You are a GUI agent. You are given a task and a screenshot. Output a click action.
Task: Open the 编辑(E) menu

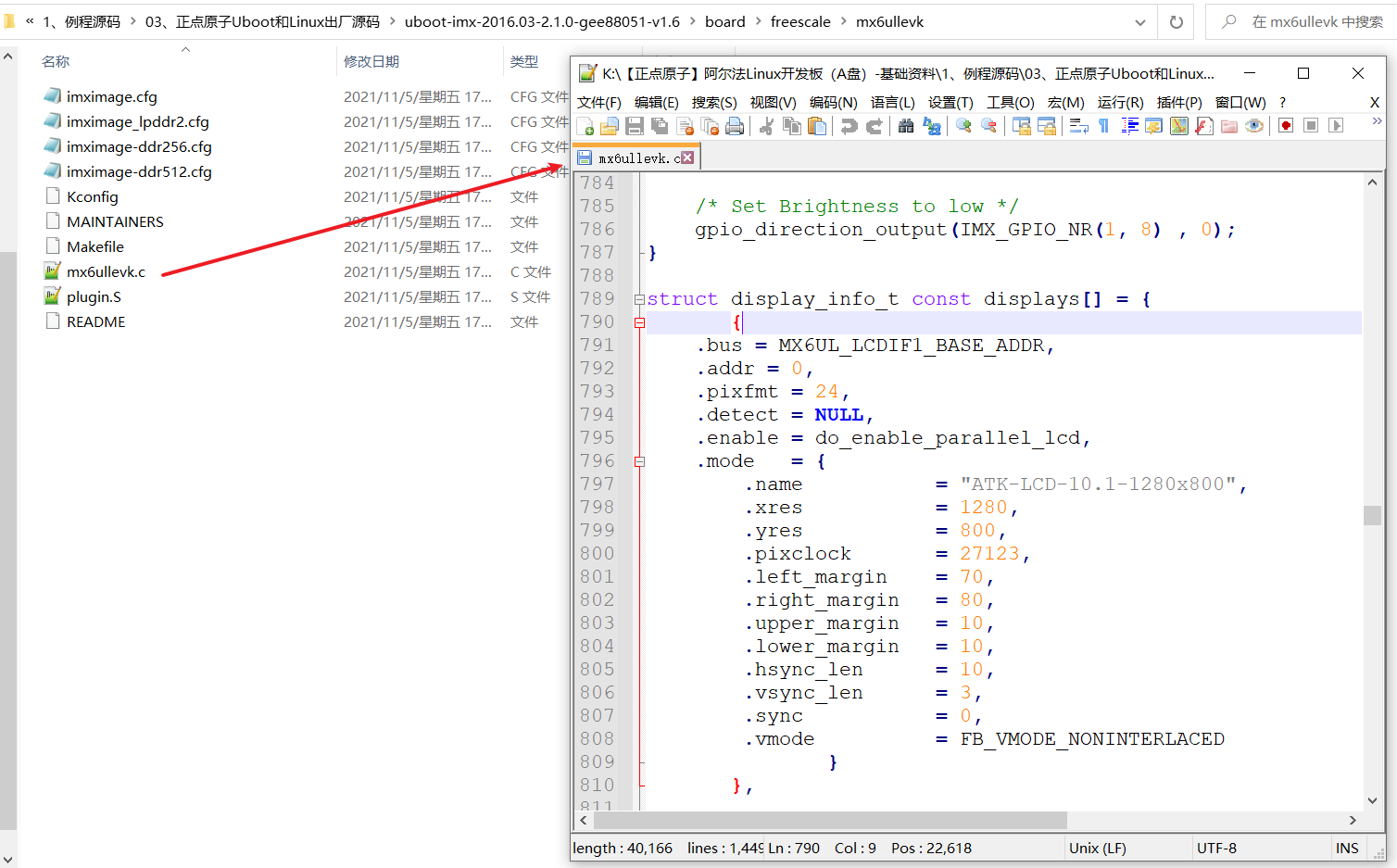pyautogui.click(x=656, y=102)
